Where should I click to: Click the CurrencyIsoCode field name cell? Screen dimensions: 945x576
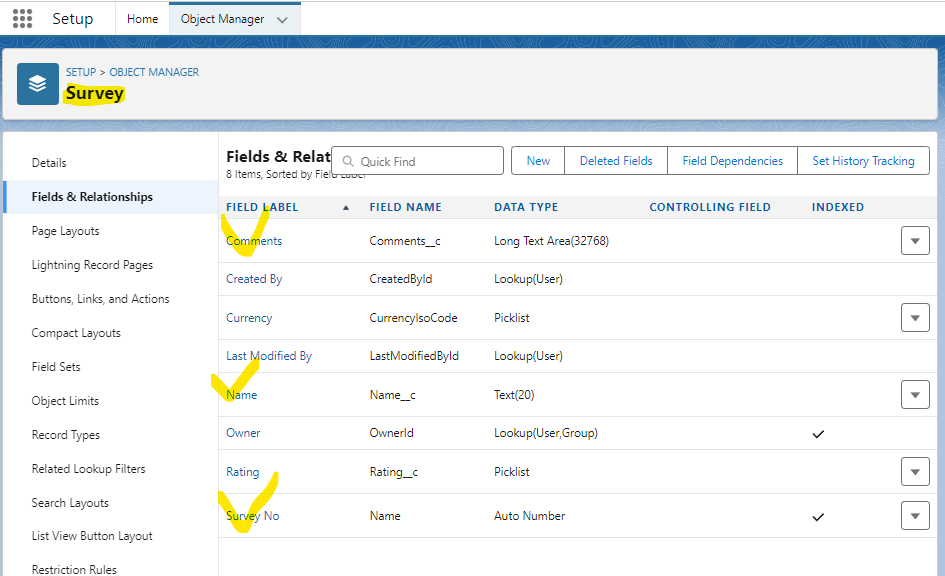click(x=413, y=318)
